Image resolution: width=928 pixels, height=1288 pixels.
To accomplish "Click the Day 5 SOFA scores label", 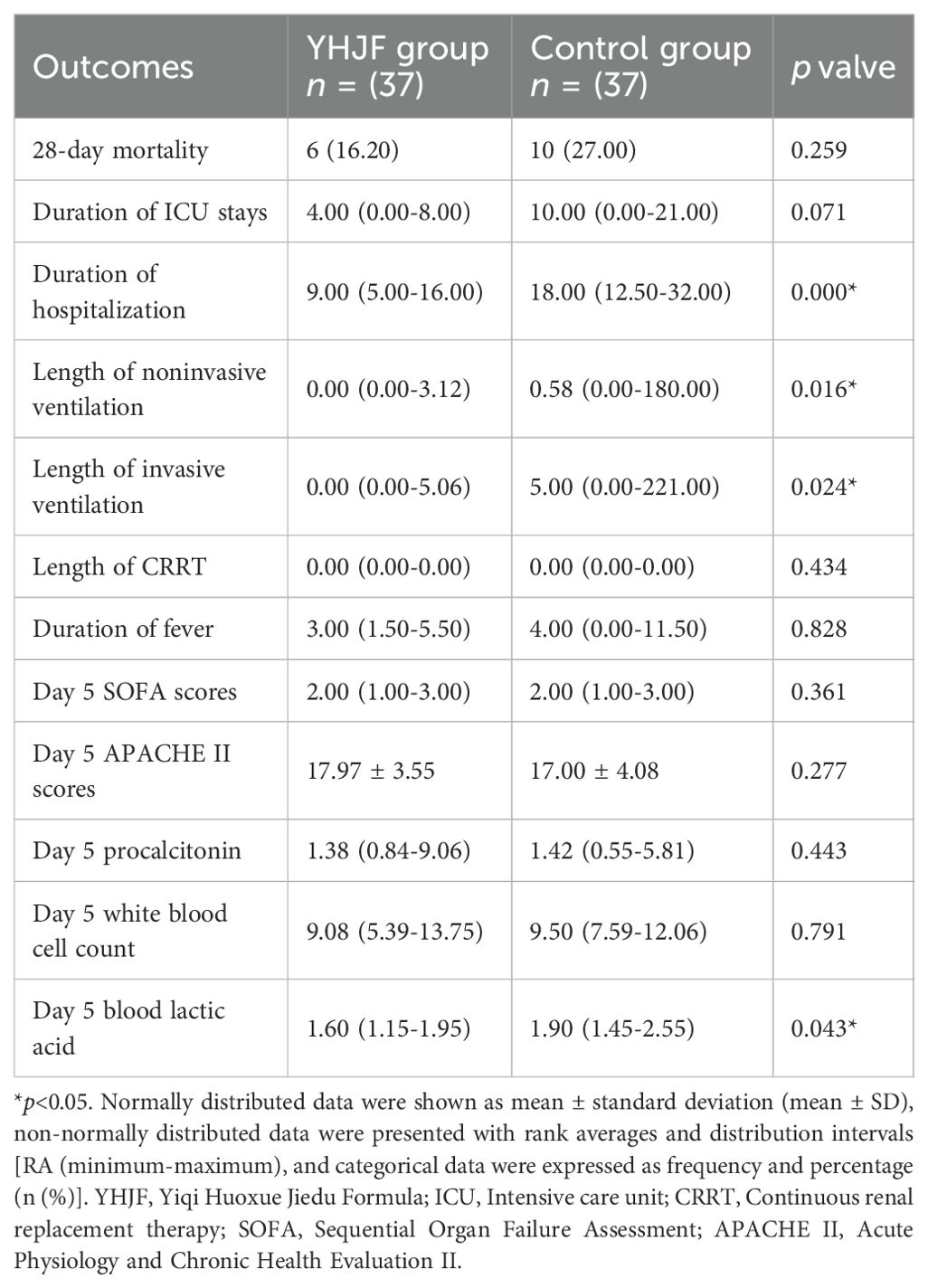I will tap(135, 692).
